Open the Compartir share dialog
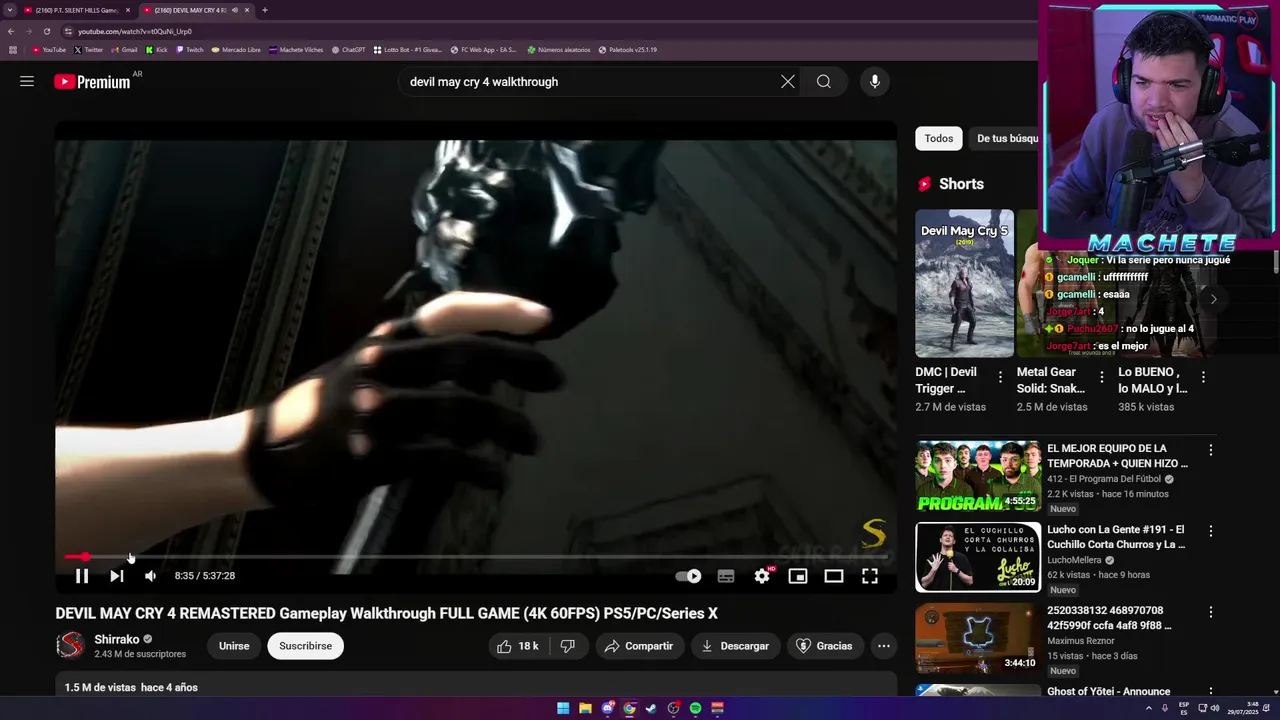The width and height of the screenshot is (1280, 720). pyautogui.click(x=640, y=646)
